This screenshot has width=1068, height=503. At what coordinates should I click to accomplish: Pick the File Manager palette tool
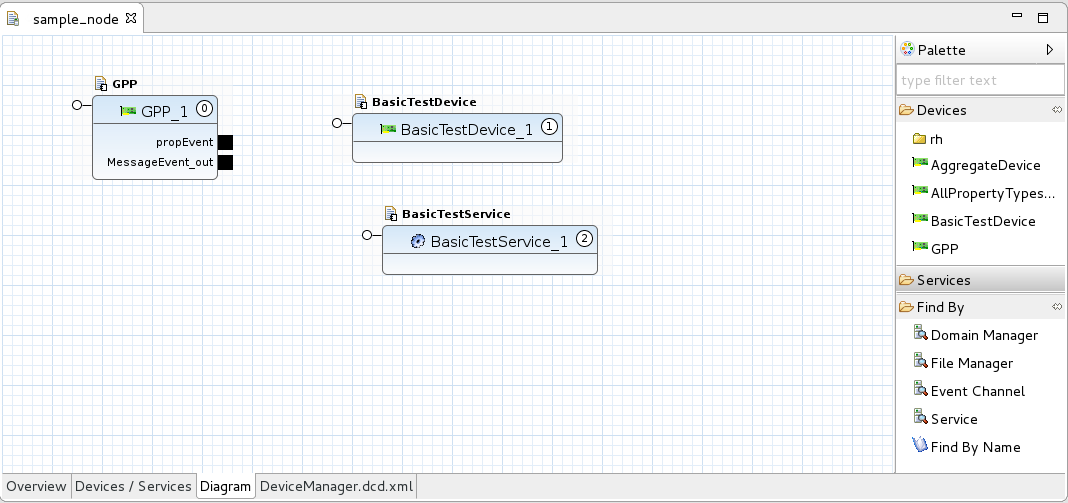971,363
